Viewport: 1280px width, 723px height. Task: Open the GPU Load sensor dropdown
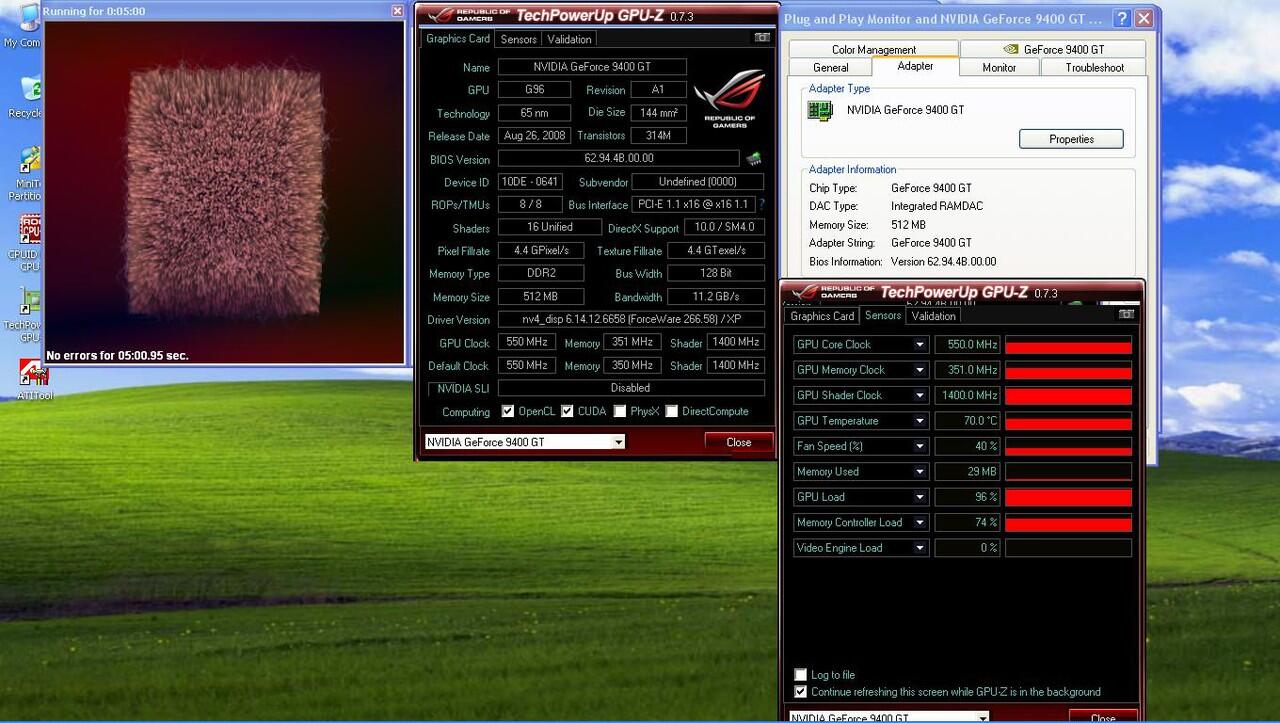(x=920, y=497)
